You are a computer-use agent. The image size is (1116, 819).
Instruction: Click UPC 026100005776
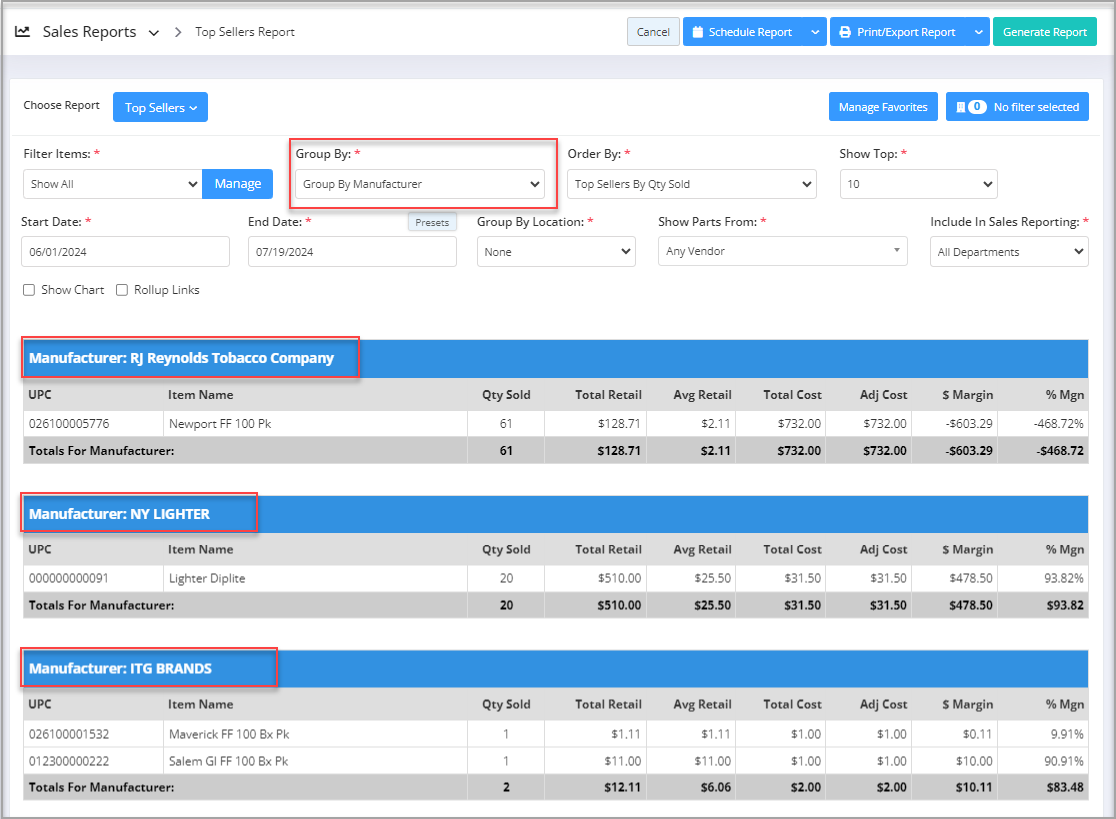(x=69, y=423)
